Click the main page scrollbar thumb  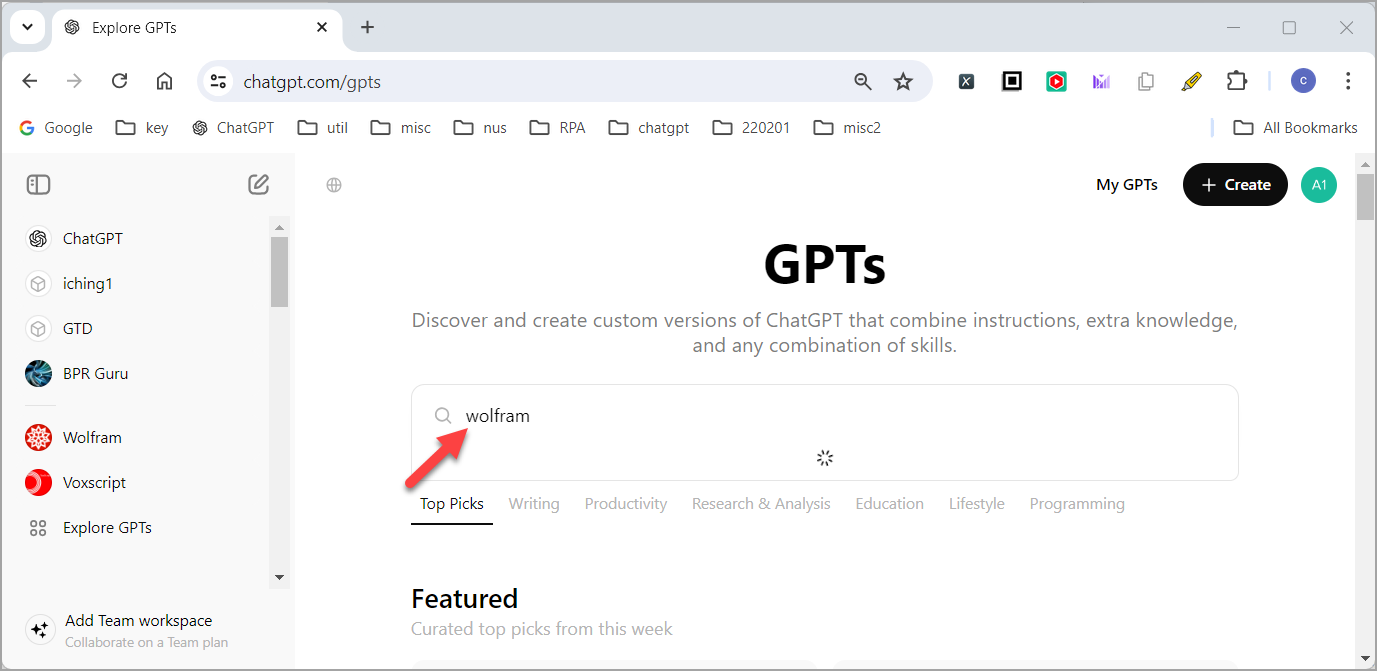pyautogui.click(x=1365, y=196)
